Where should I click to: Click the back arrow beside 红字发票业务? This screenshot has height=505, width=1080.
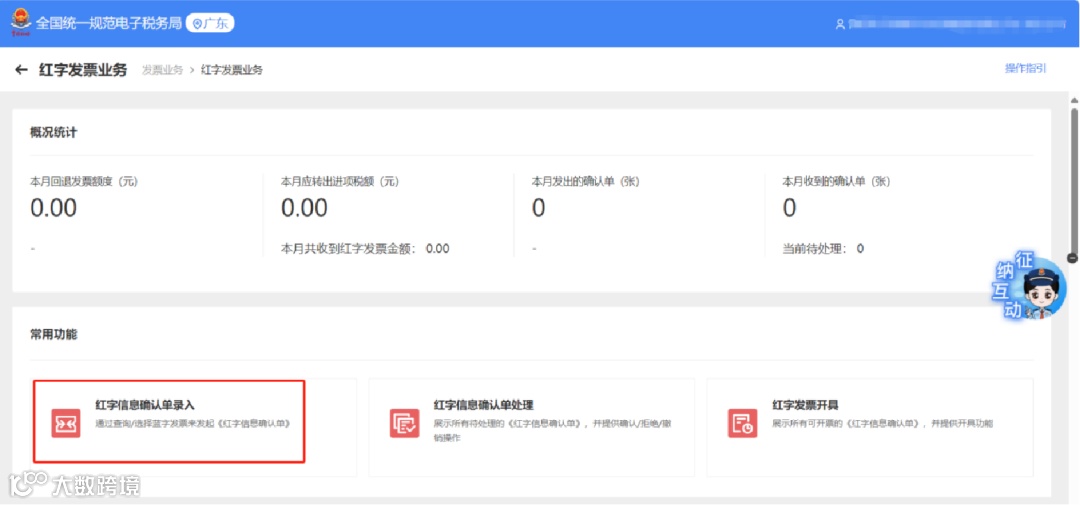click(21, 70)
